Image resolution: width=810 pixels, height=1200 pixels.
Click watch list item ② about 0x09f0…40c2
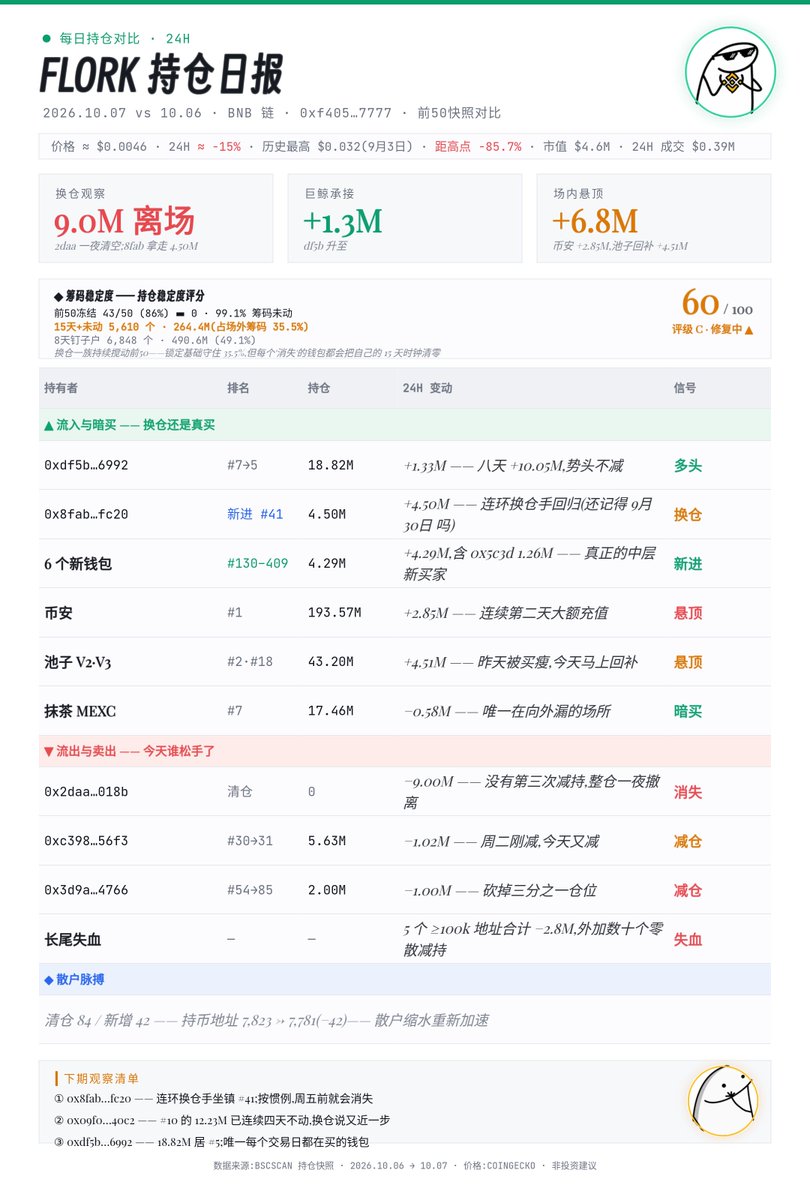[222, 1120]
